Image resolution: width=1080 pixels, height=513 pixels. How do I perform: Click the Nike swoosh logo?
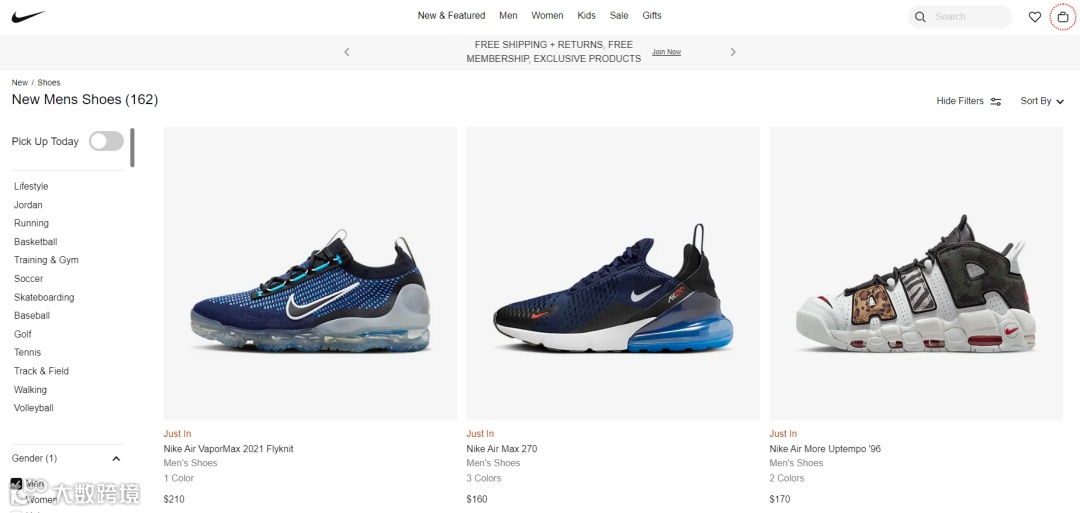click(28, 17)
